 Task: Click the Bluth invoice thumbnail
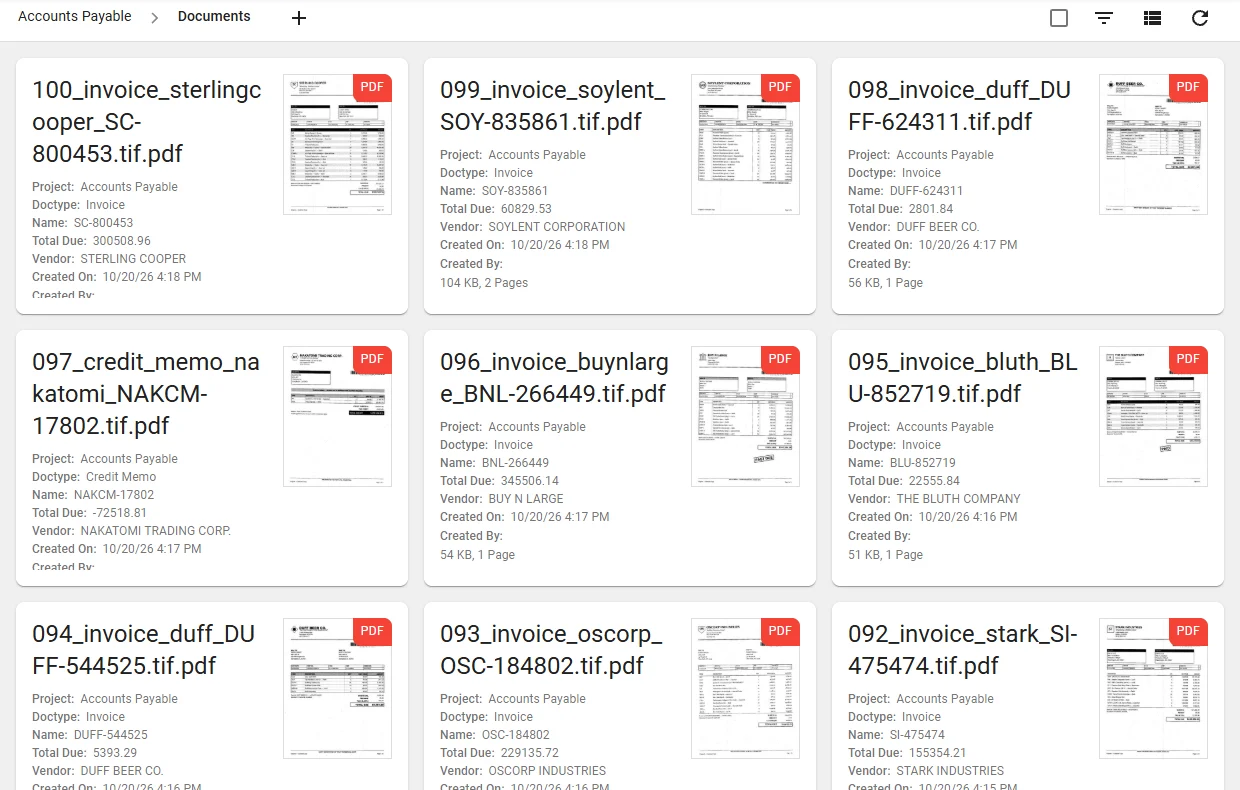coord(1153,416)
